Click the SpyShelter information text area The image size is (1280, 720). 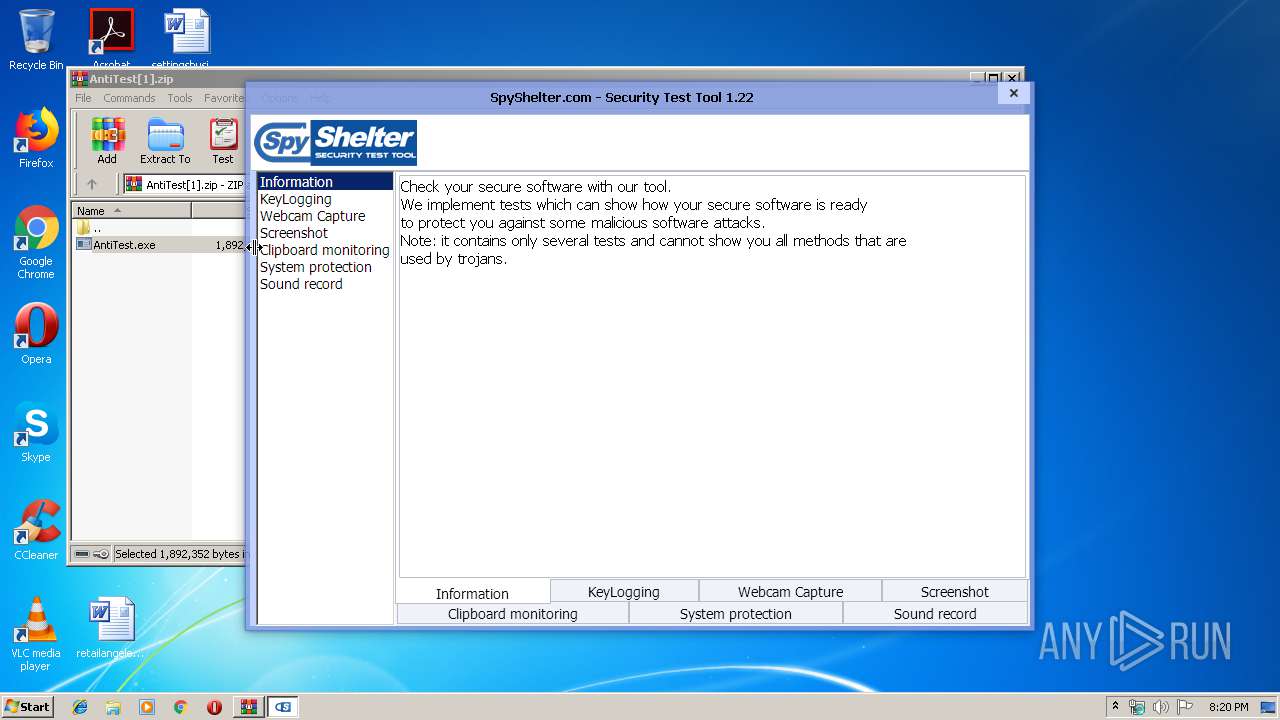coord(712,376)
